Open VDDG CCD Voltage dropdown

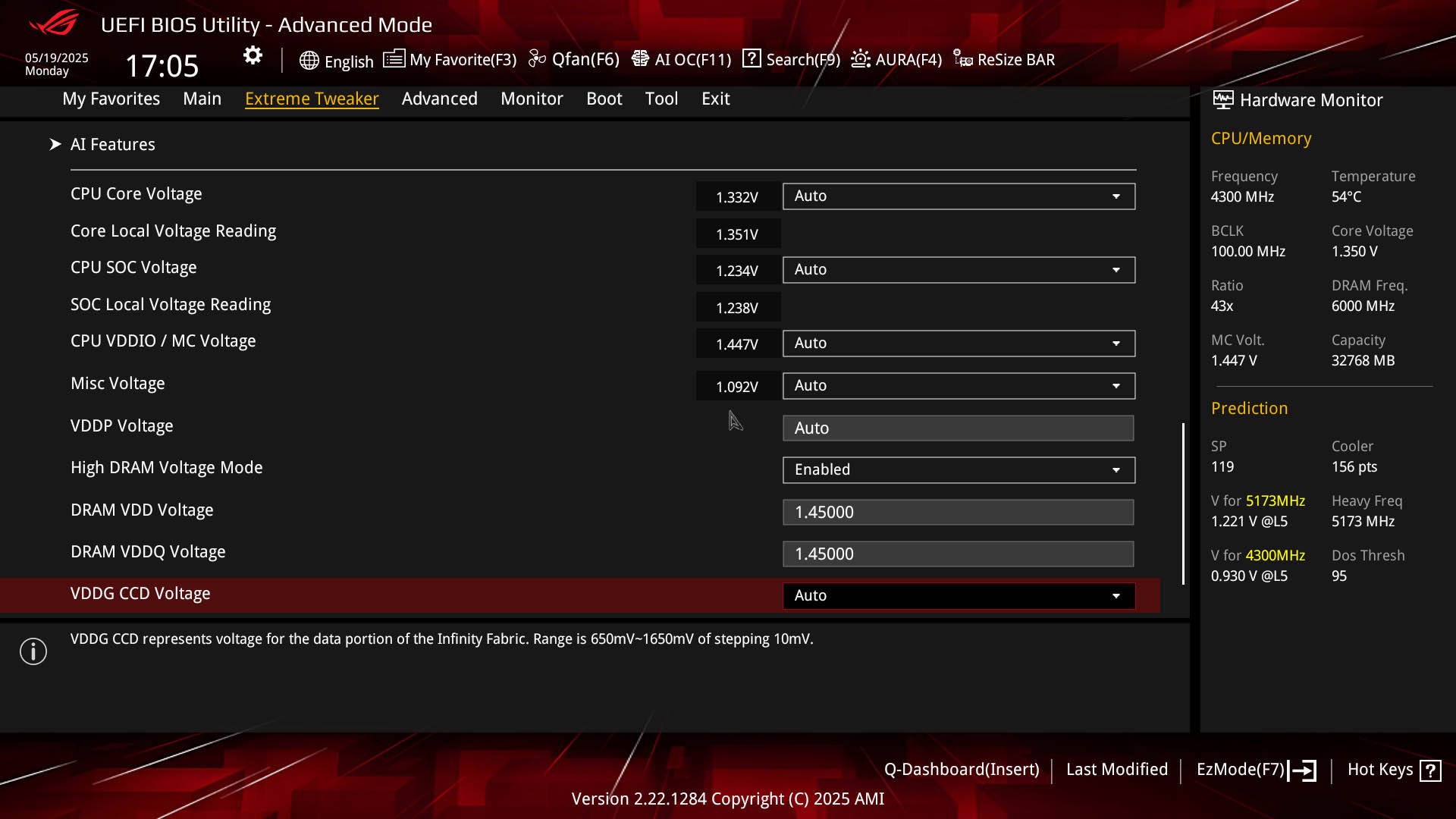click(x=959, y=596)
